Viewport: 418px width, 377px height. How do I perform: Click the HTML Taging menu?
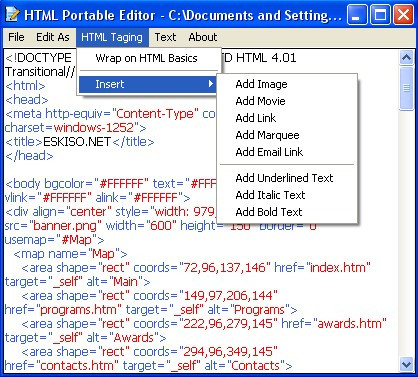112,37
